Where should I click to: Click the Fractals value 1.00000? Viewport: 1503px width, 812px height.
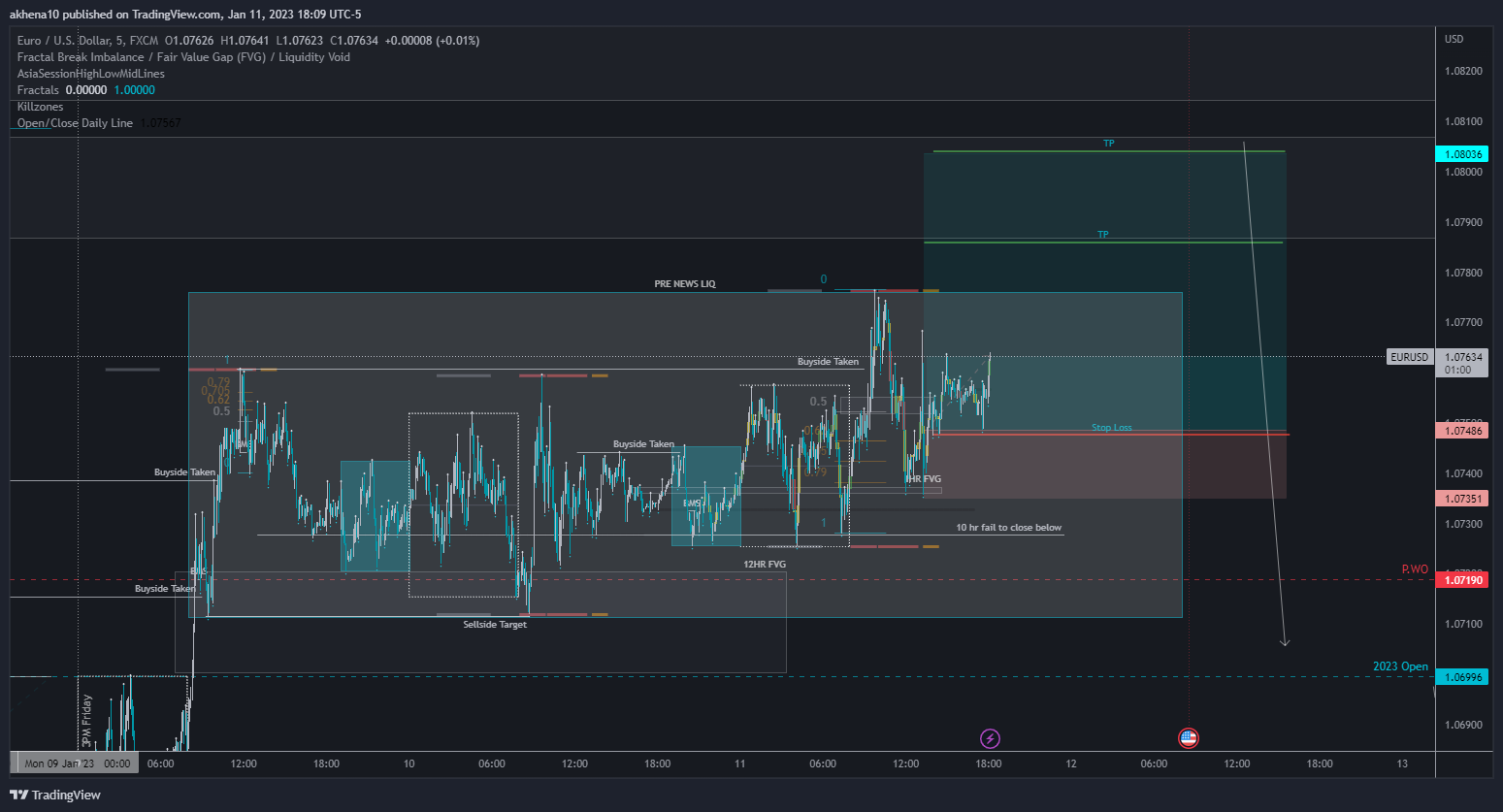coord(135,90)
